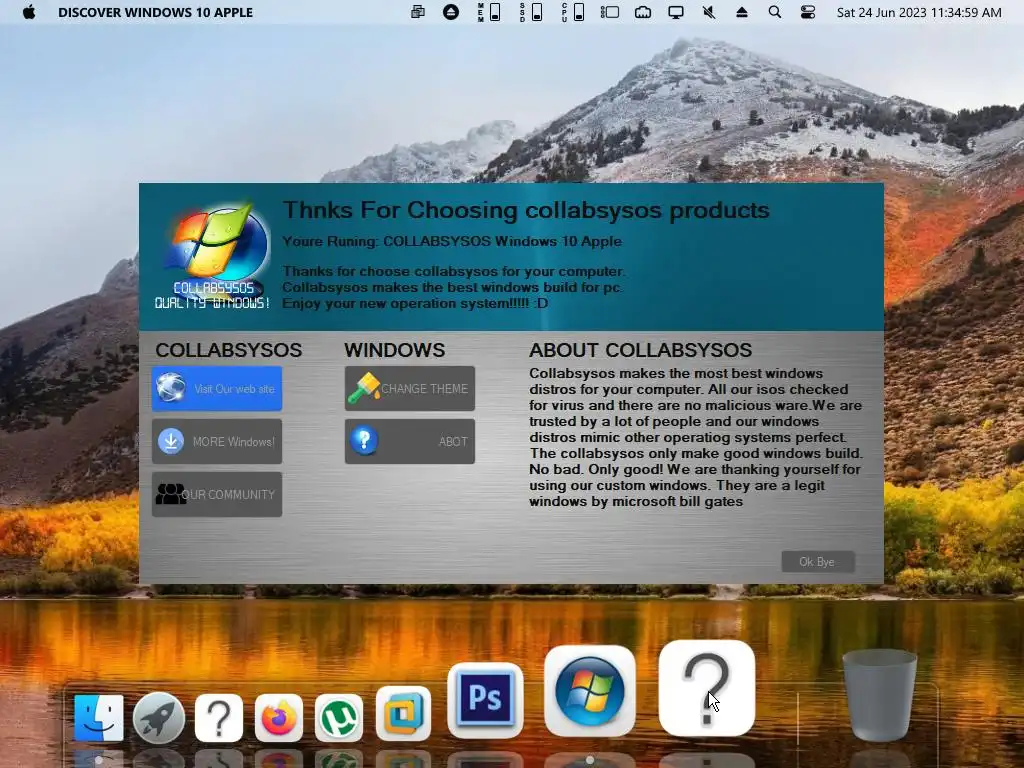The image size is (1024, 768).
Task: Dismiss the dialog with Ok Bye
Action: click(818, 562)
